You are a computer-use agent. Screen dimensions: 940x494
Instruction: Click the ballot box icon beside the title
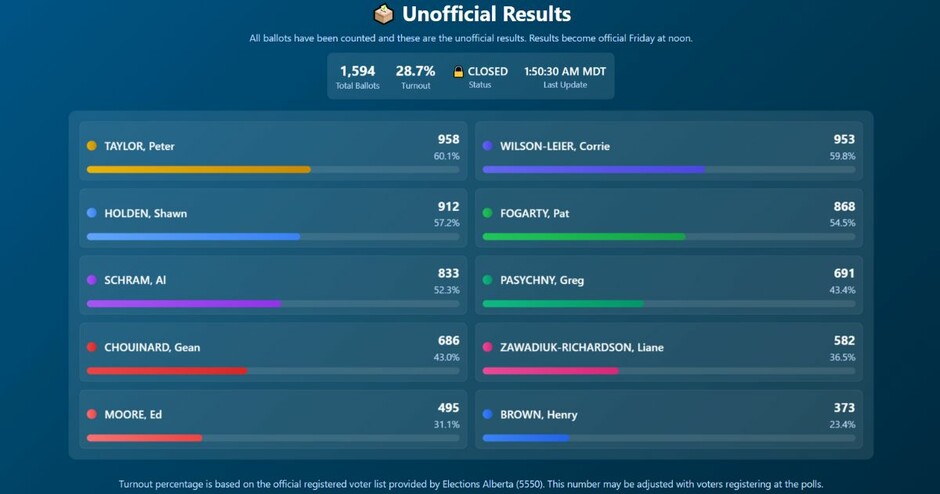[384, 15]
